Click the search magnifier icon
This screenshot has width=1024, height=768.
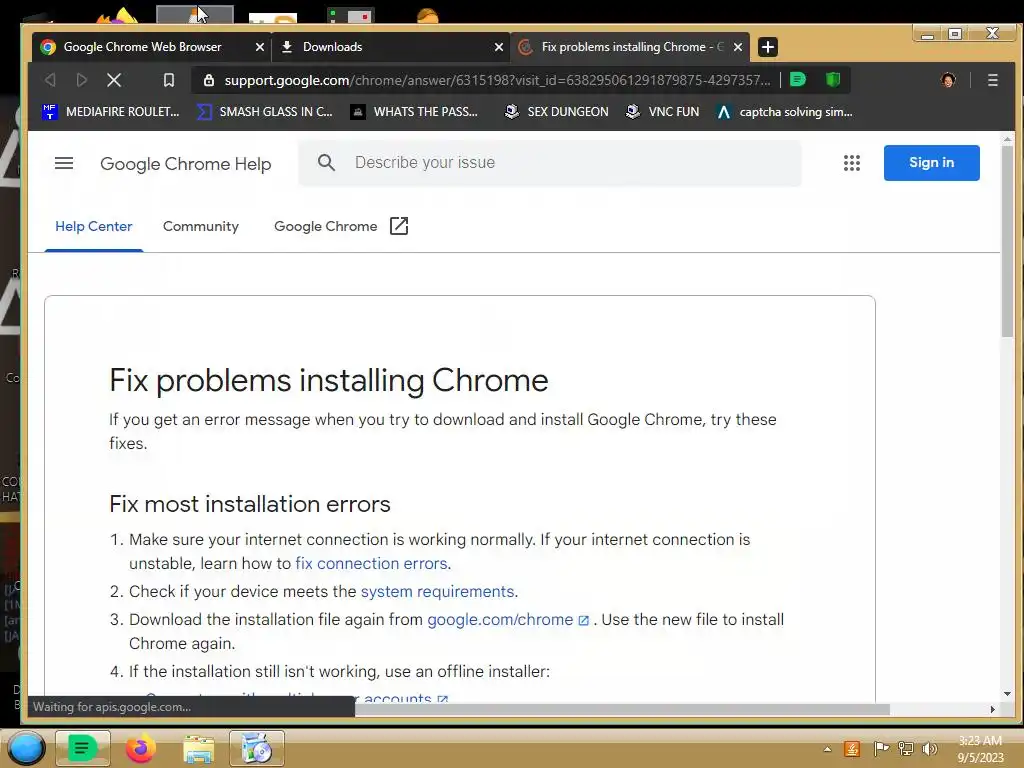click(x=327, y=163)
